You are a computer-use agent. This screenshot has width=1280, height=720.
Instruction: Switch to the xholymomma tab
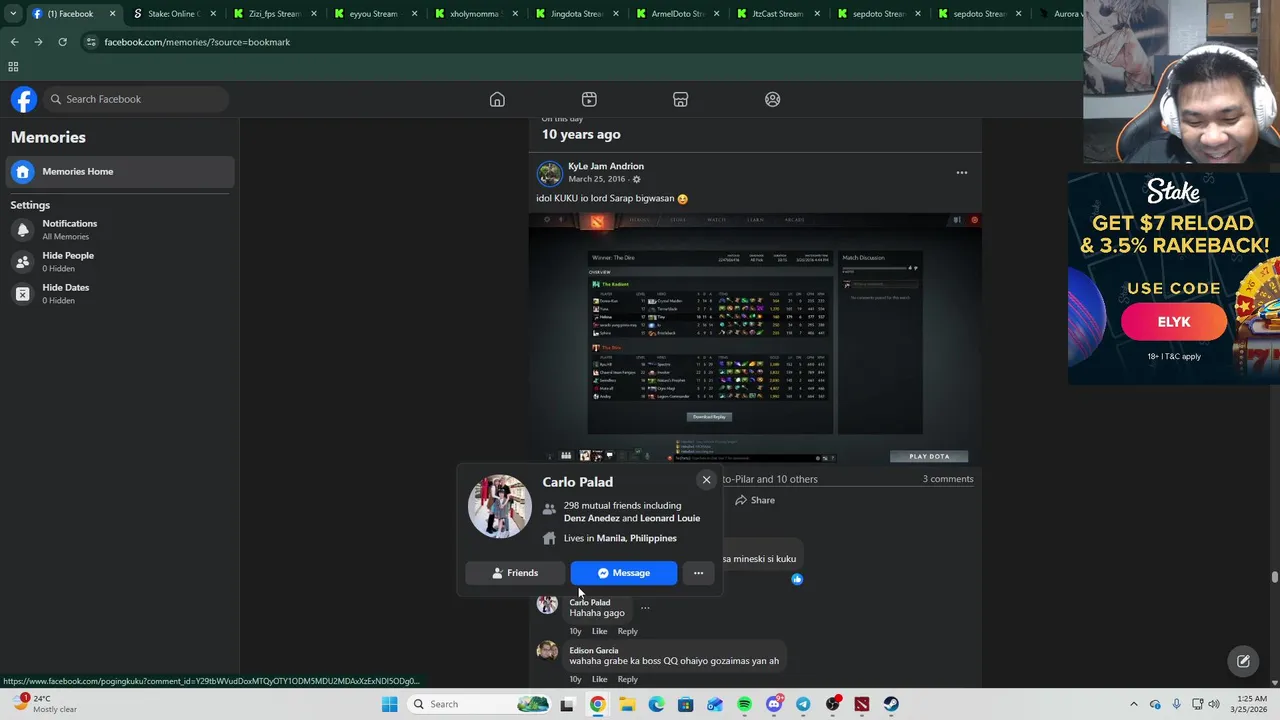pos(474,14)
